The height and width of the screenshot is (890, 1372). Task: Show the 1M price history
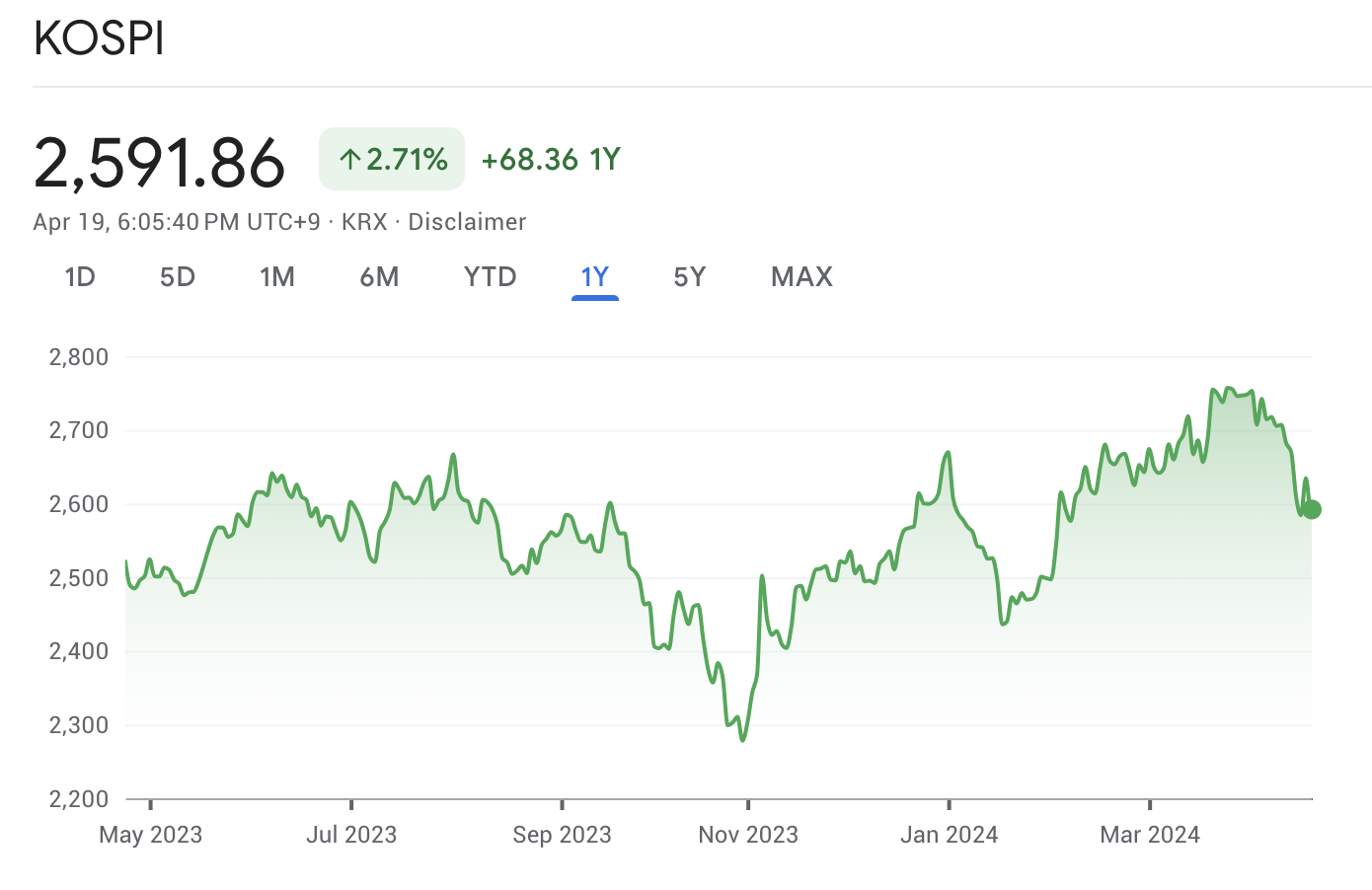pos(277,277)
